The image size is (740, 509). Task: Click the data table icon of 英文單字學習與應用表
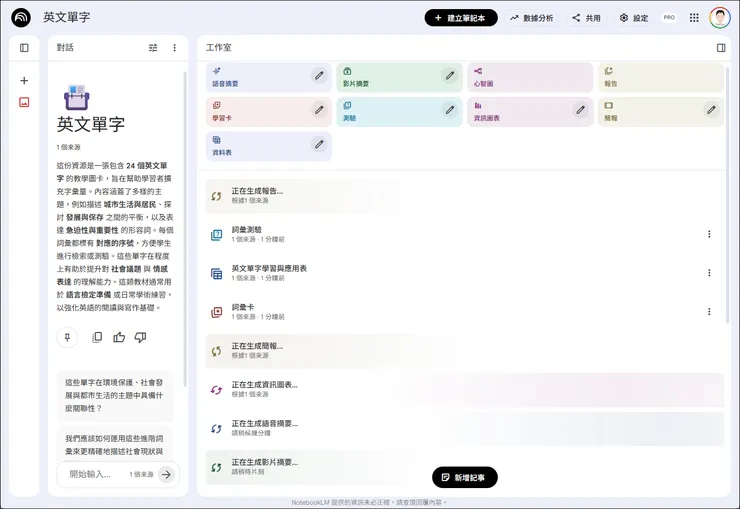point(217,274)
